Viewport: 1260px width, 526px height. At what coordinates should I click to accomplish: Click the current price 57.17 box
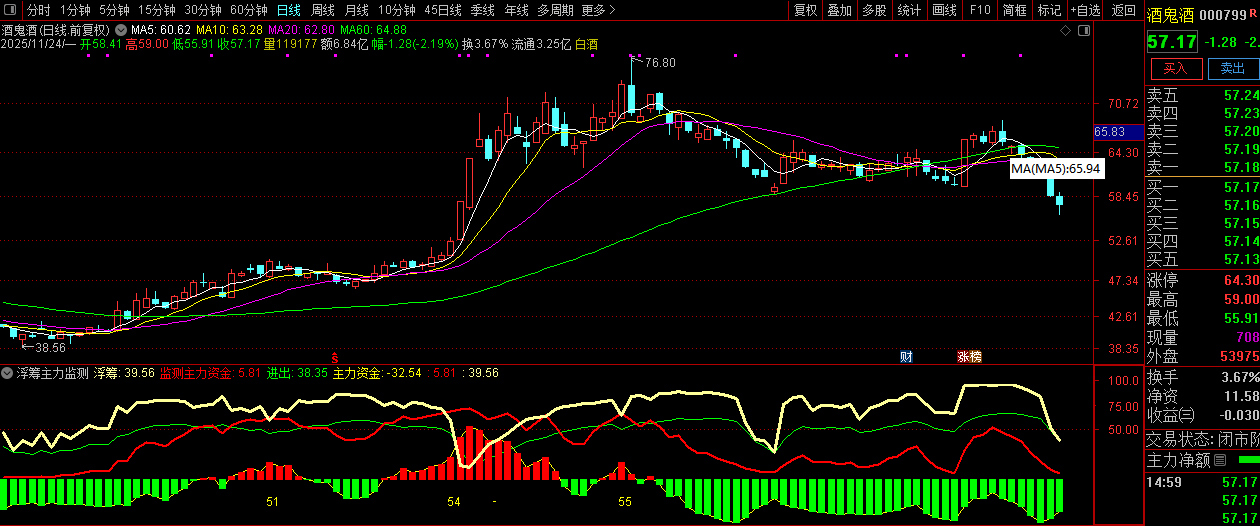point(1172,42)
